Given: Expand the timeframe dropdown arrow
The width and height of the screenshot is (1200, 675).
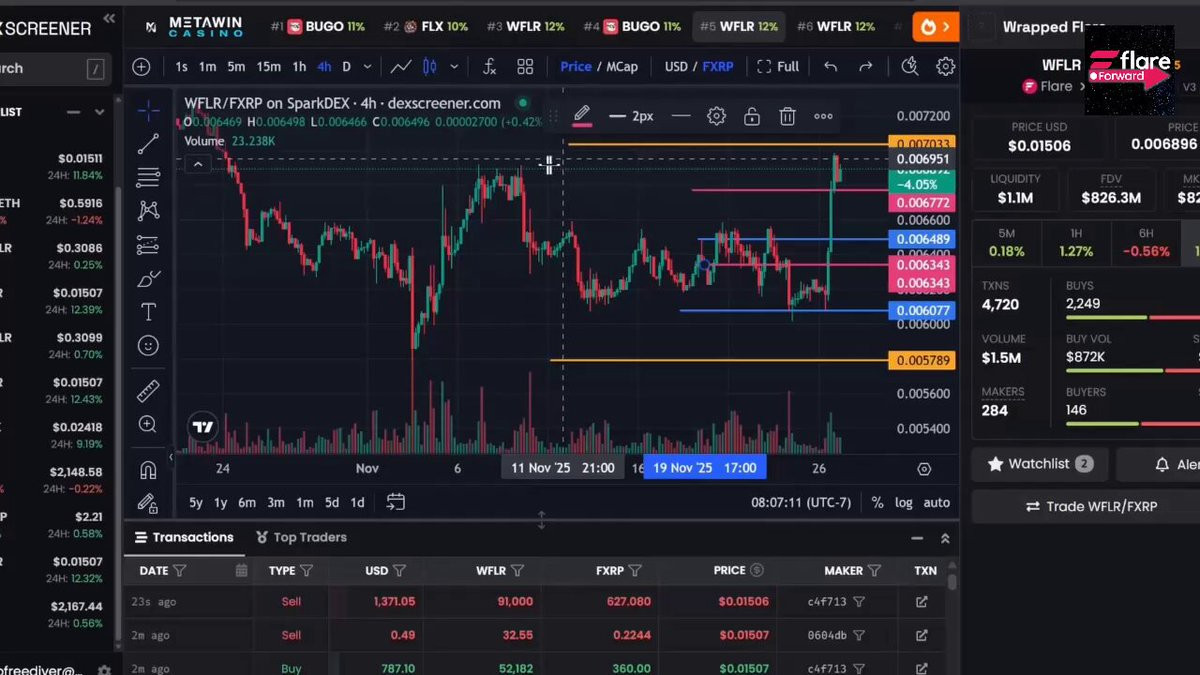Looking at the screenshot, I should 368,67.
